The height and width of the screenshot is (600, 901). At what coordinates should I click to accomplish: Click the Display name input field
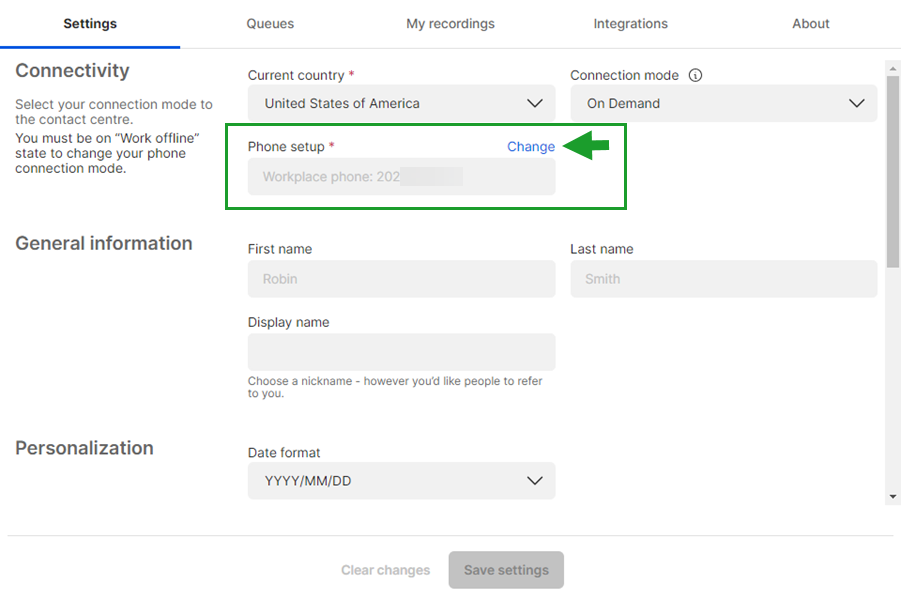401,352
